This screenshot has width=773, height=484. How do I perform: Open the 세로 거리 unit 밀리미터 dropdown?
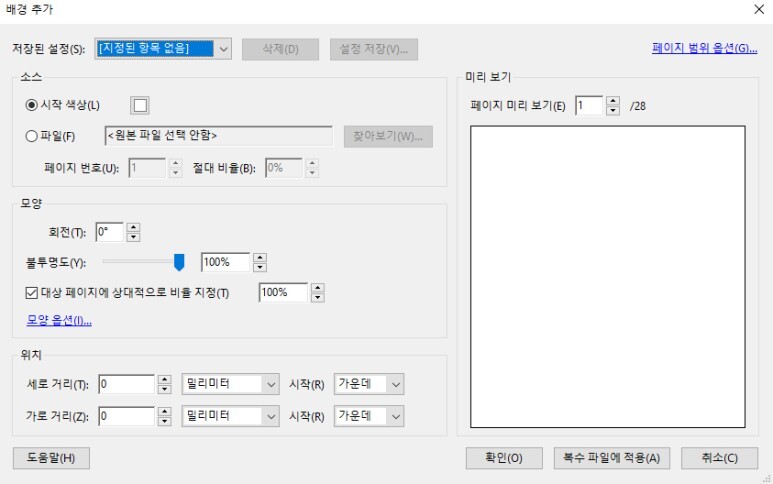(230, 384)
